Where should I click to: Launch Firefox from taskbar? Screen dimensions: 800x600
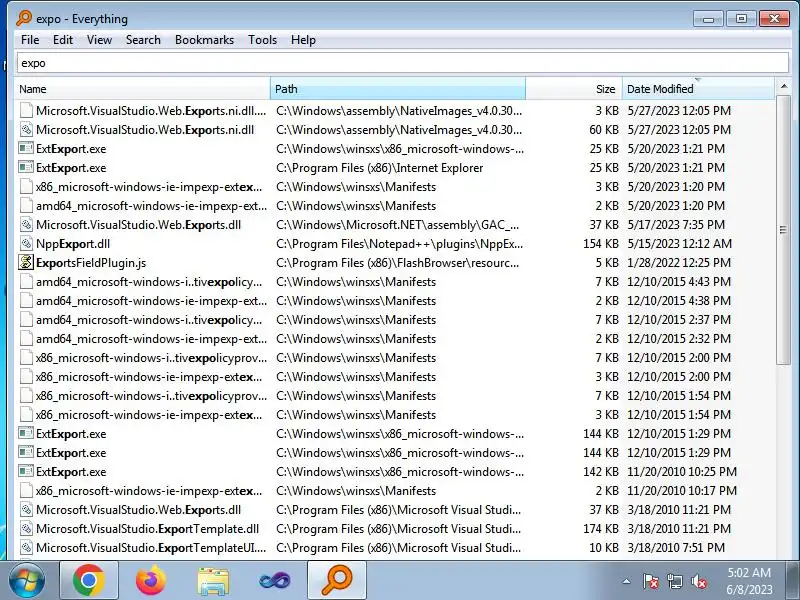pos(151,580)
